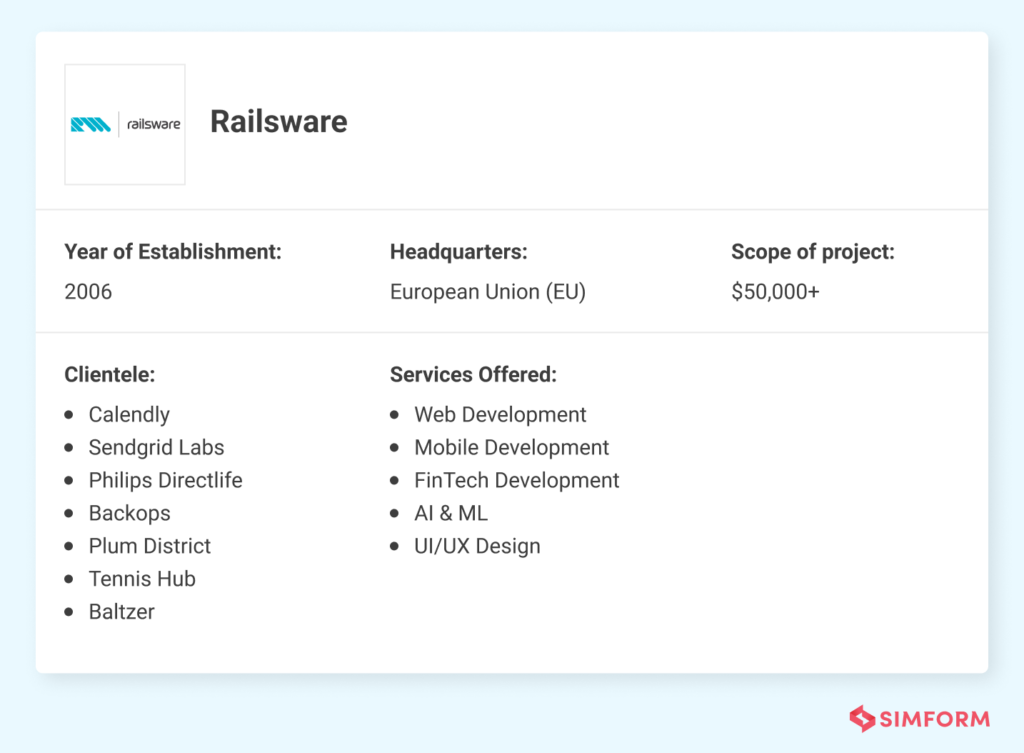Click the Railsware logo icon
Screen dimensions: 1024x753
(124, 123)
